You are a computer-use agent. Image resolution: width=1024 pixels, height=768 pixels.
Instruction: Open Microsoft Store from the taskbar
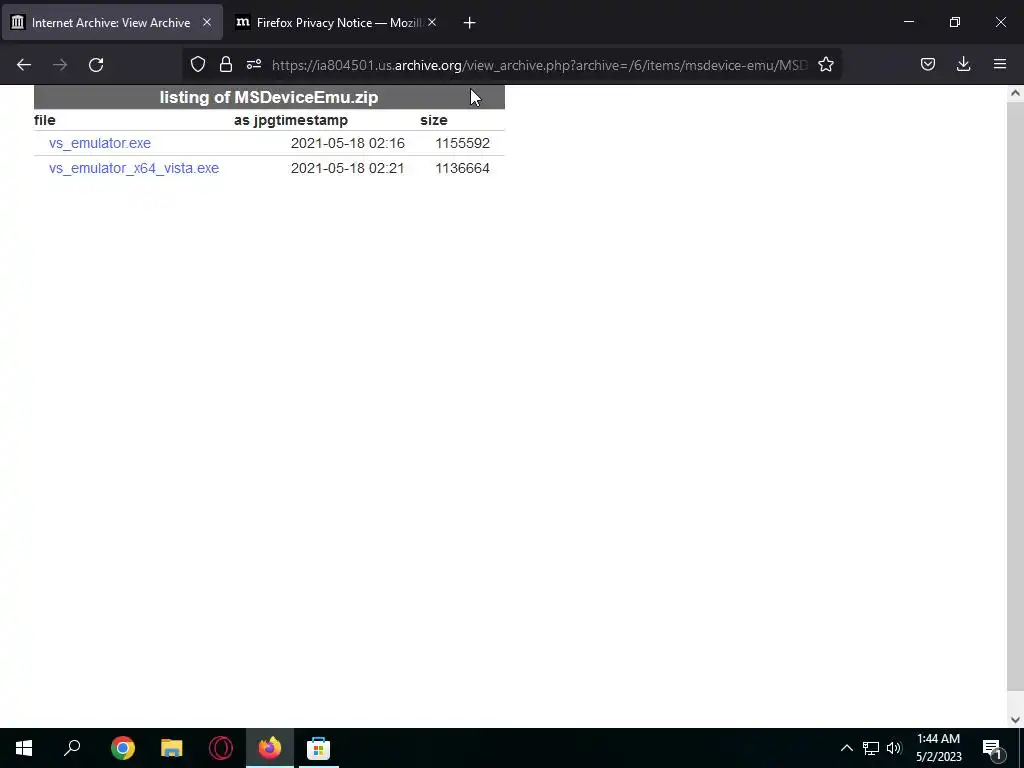319,748
